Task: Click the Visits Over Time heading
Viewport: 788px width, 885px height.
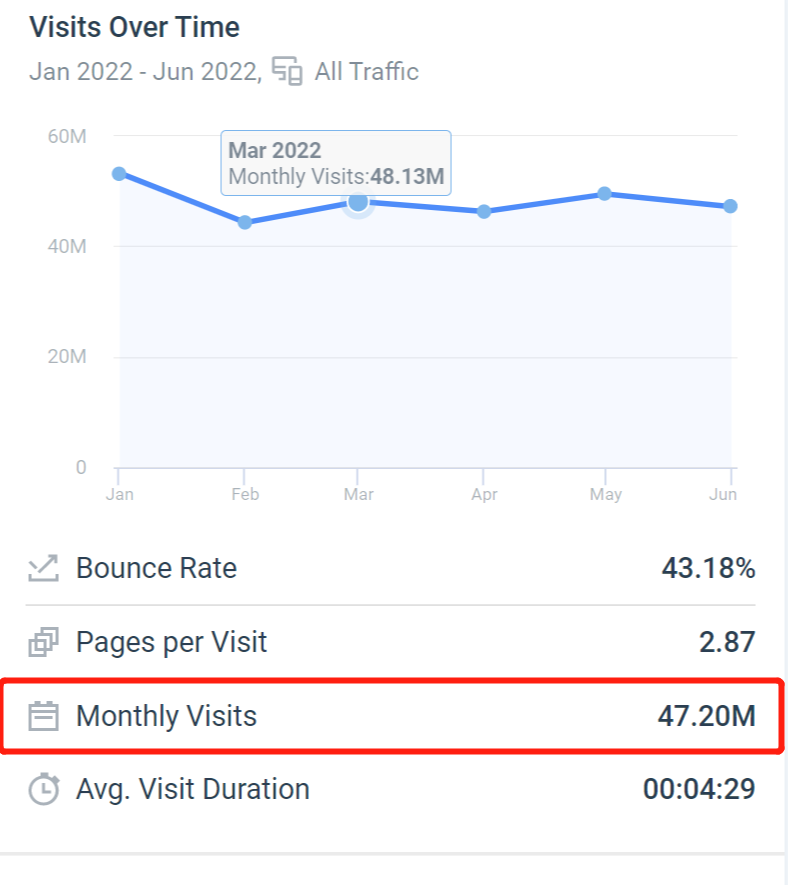Action: [134, 27]
